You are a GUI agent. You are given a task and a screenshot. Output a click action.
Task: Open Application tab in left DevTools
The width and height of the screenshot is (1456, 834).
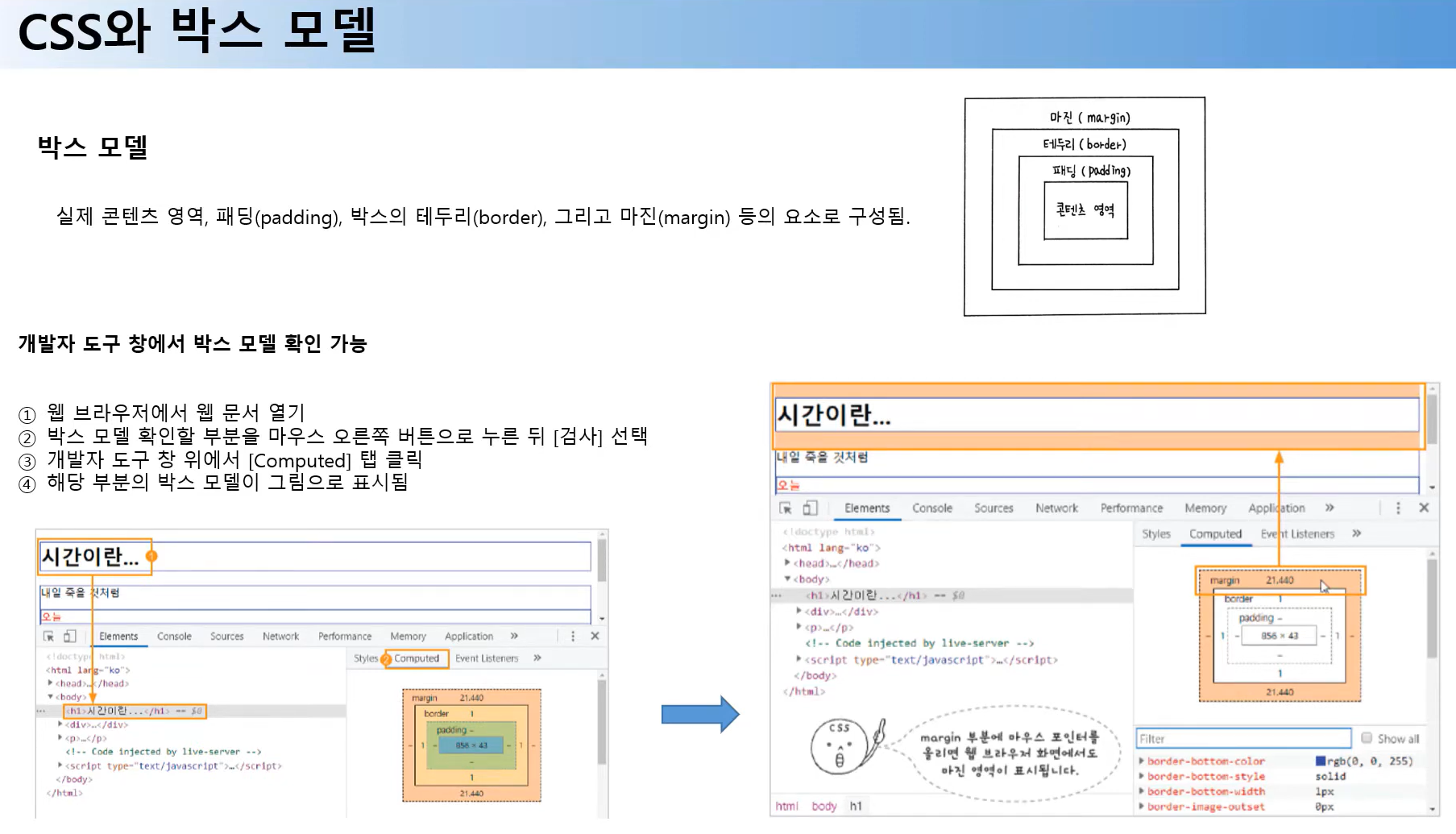468,637
